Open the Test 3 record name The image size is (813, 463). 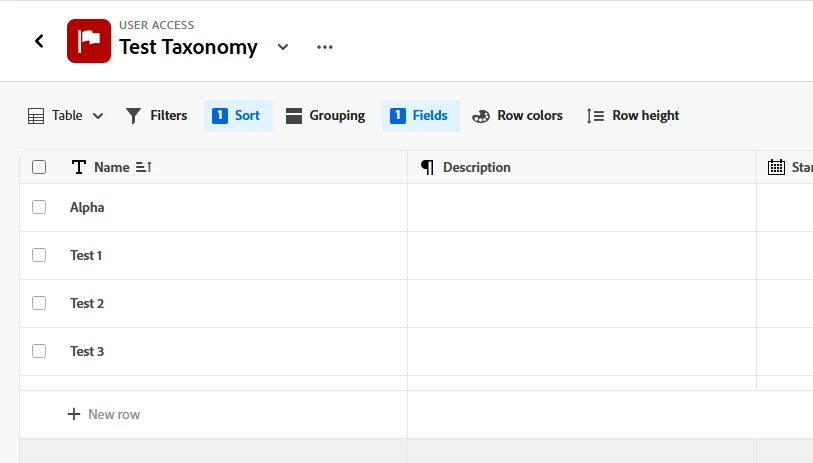87,352
